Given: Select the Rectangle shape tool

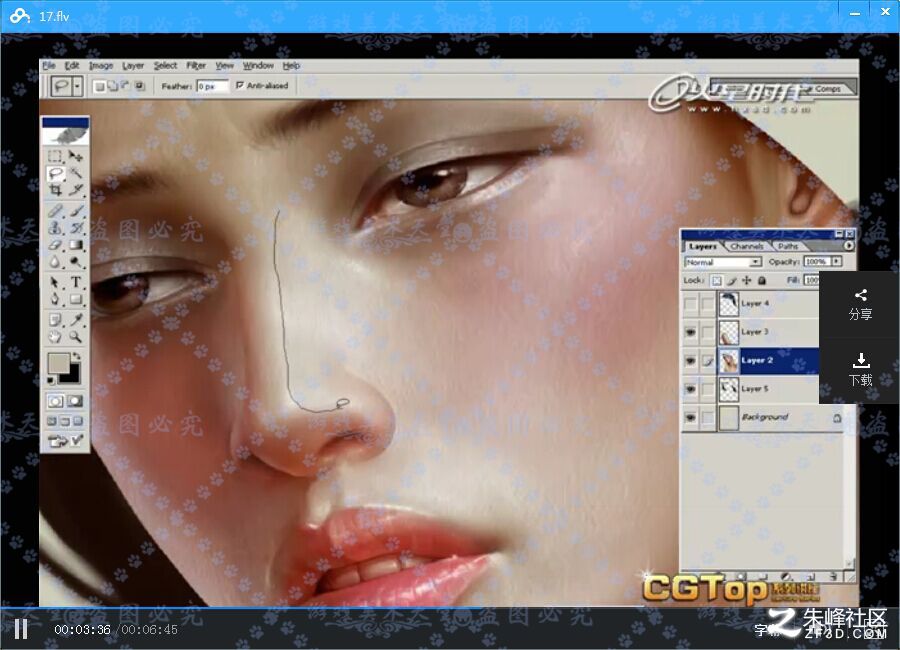Looking at the screenshot, I should tap(76, 299).
